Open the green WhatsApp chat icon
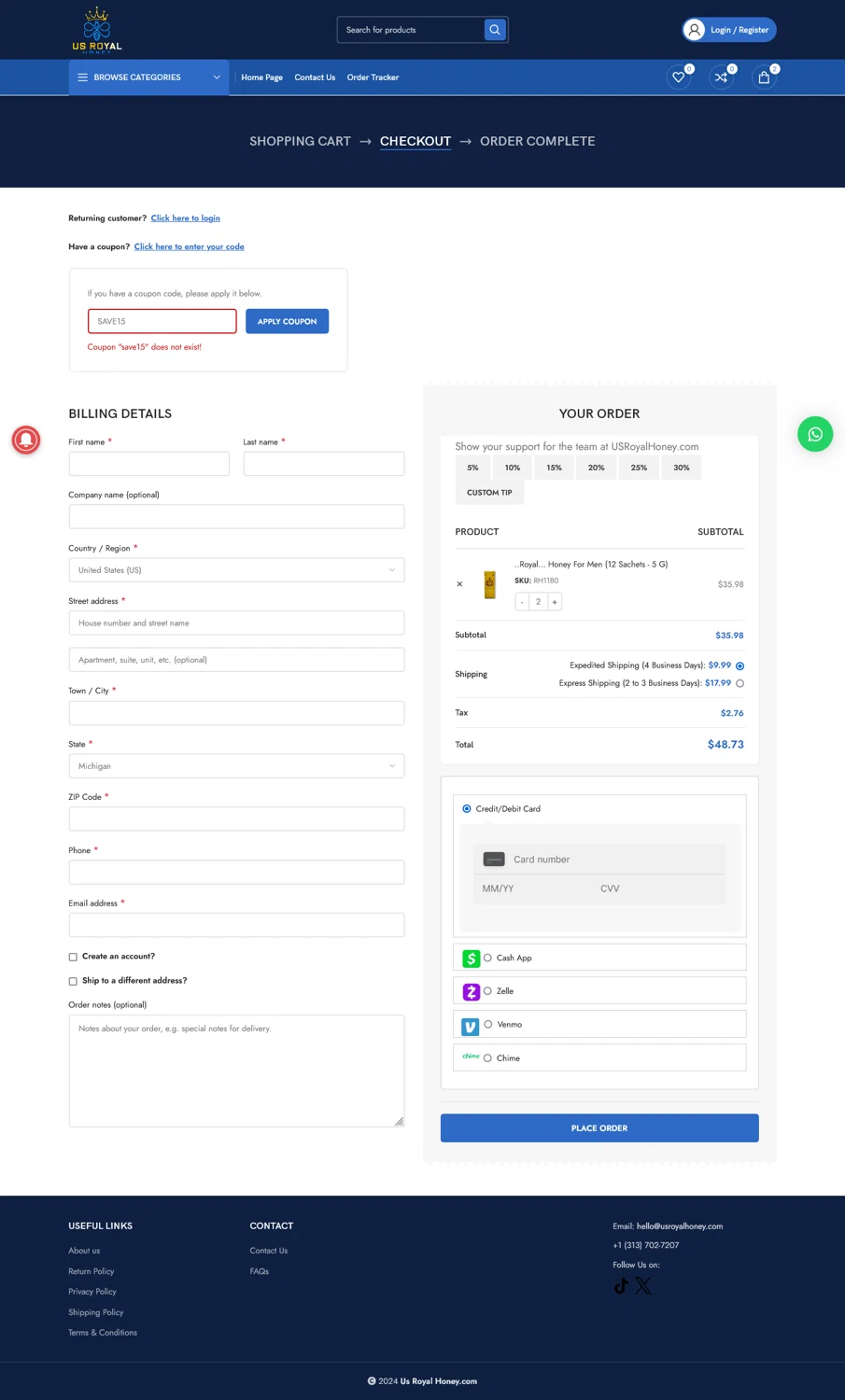 tap(815, 434)
